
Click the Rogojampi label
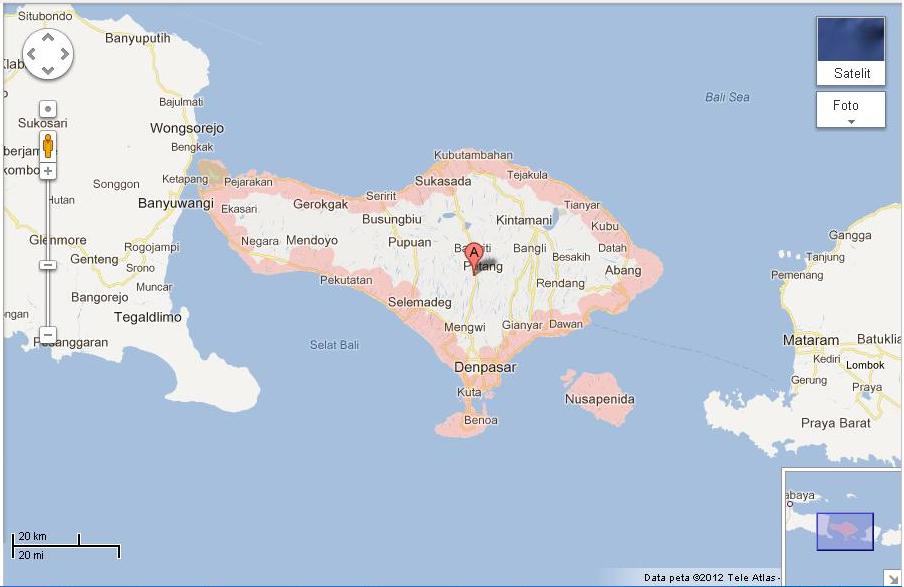[152, 247]
